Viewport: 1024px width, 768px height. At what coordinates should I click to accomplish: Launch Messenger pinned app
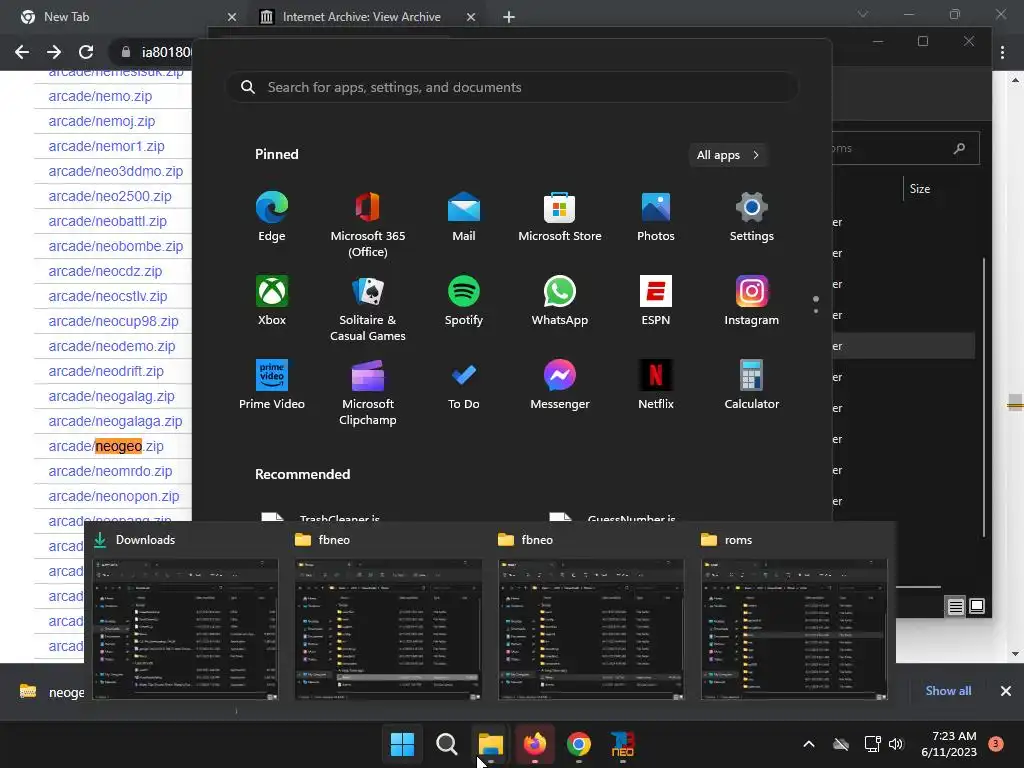click(x=560, y=385)
